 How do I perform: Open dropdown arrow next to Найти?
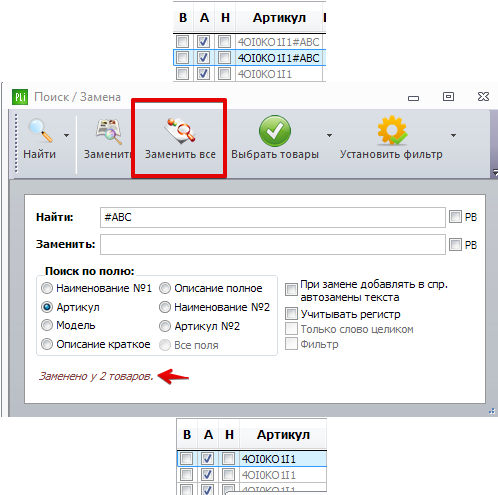point(66,135)
